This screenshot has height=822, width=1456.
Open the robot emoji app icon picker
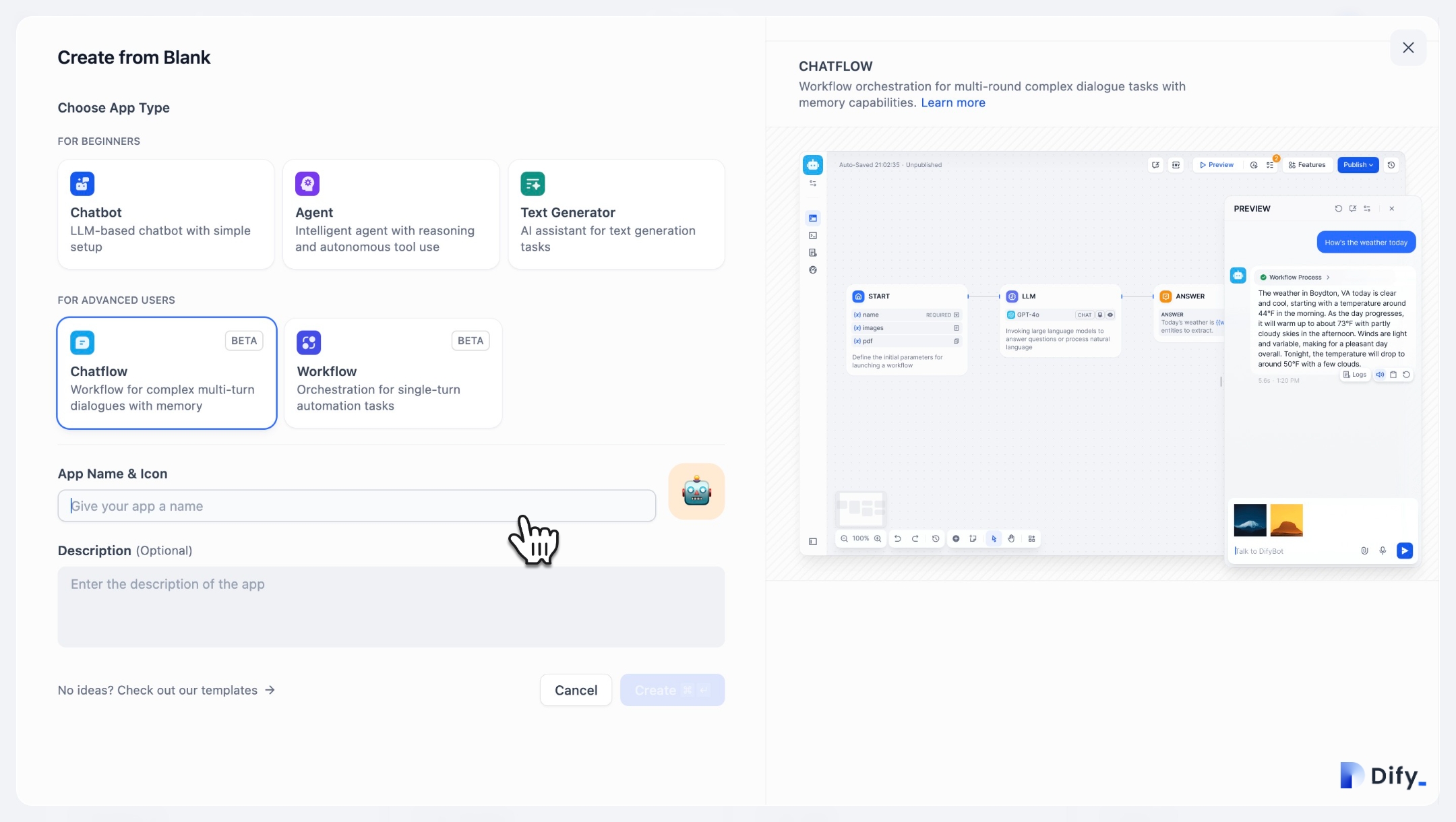[x=696, y=491]
